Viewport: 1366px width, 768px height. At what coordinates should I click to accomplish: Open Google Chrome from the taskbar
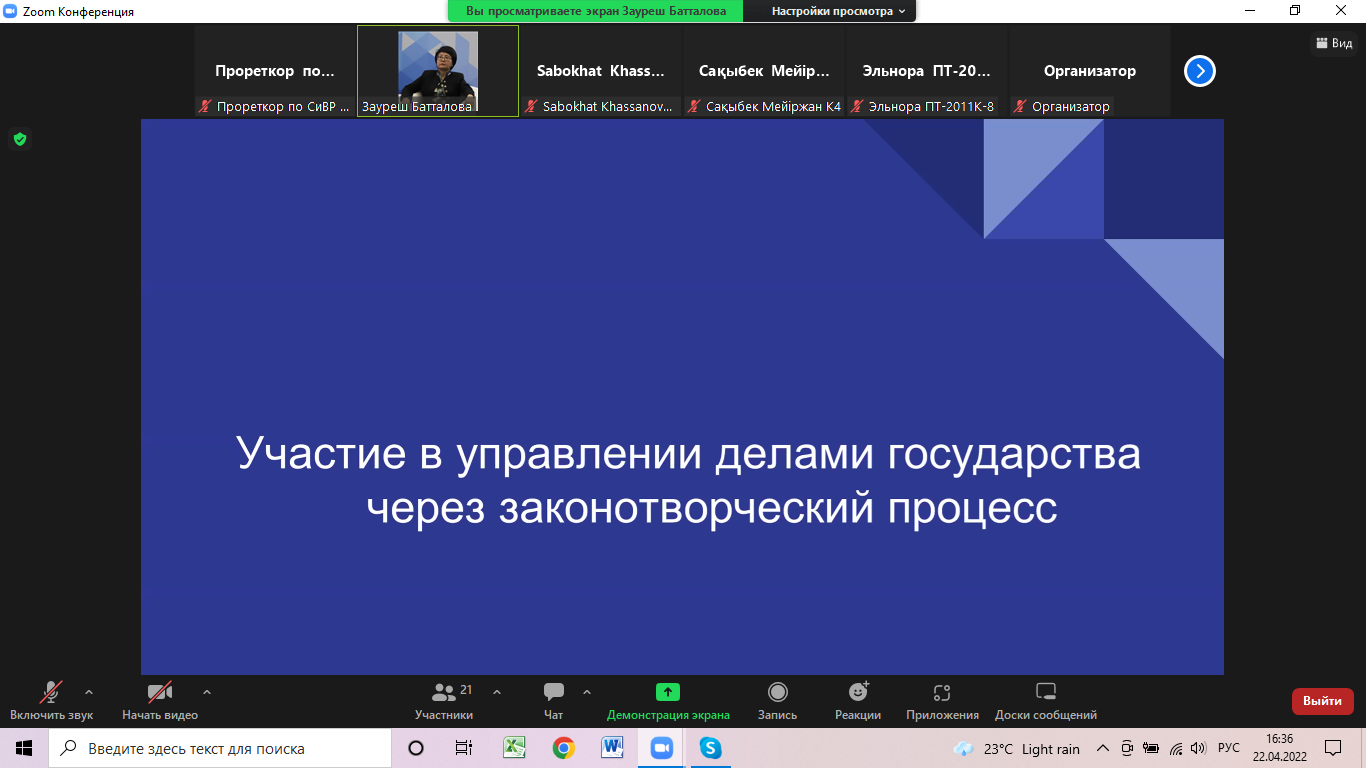click(563, 748)
